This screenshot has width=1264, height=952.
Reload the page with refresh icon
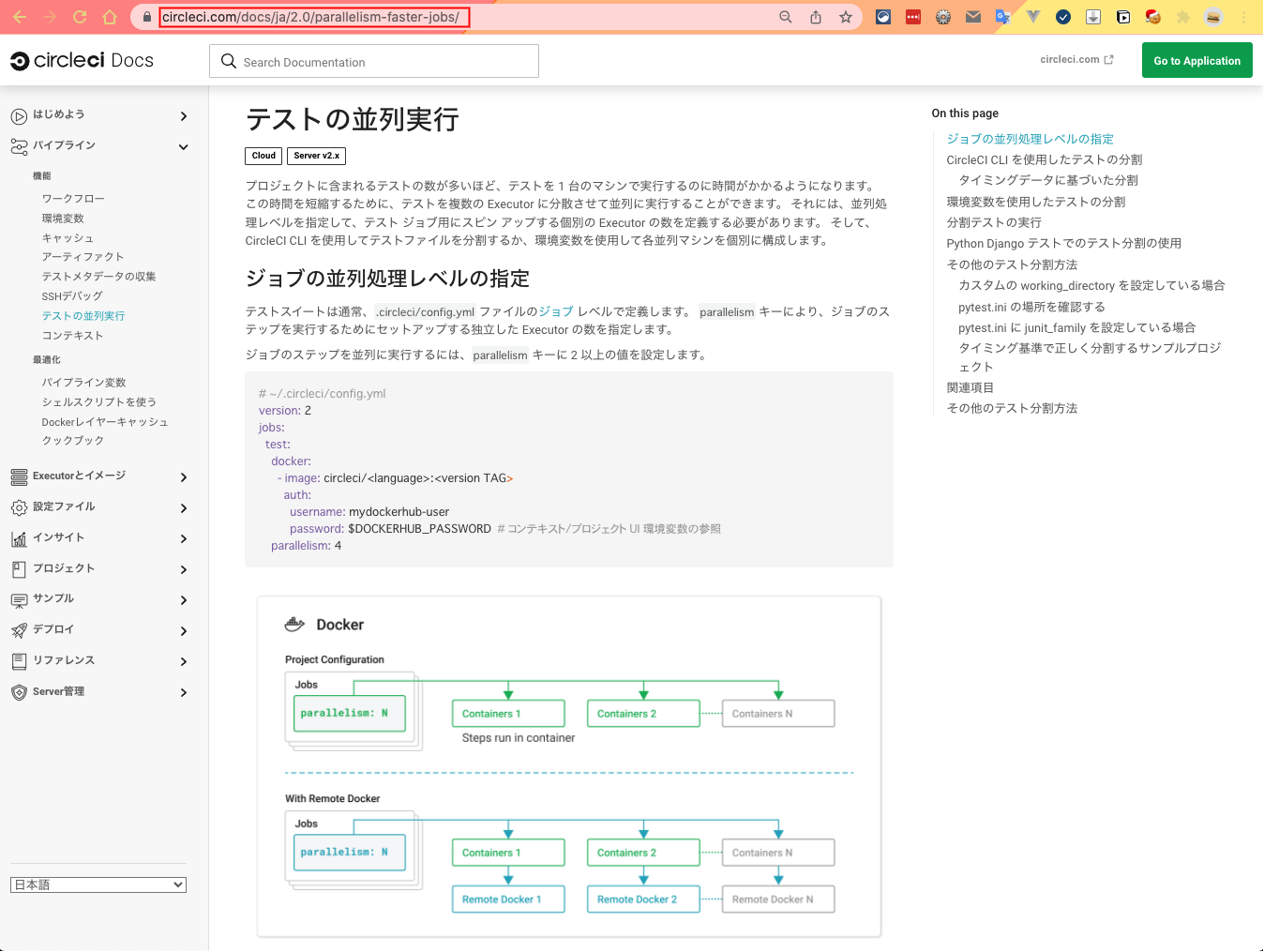click(x=80, y=17)
